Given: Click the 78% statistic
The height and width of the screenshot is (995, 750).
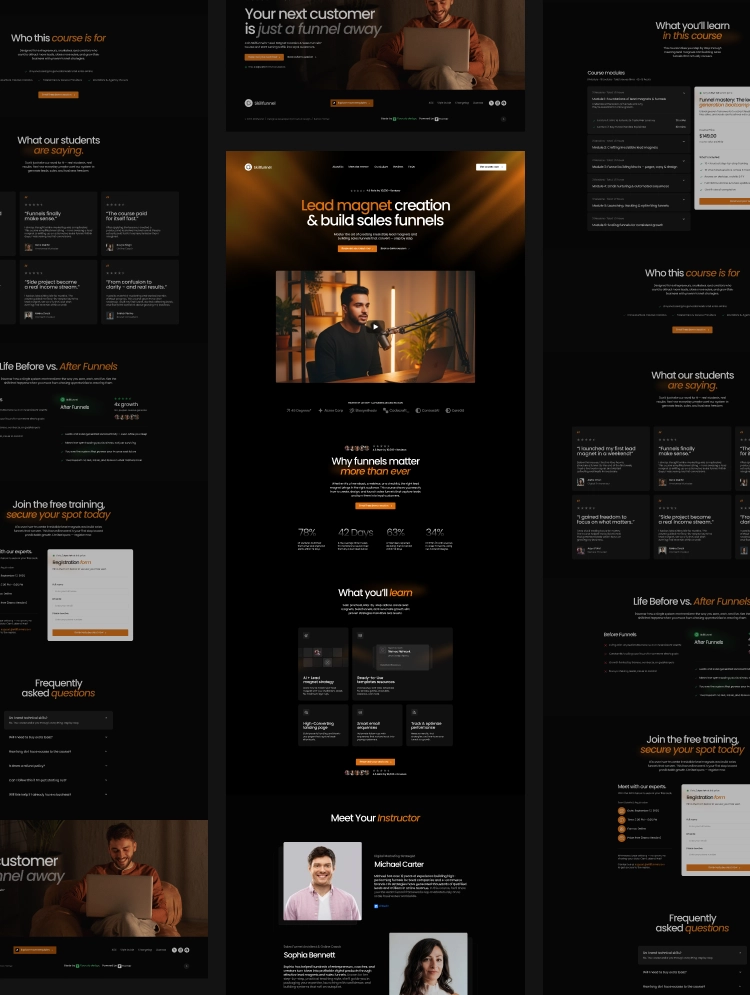Looking at the screenshot, I should [x=307, y=532].
